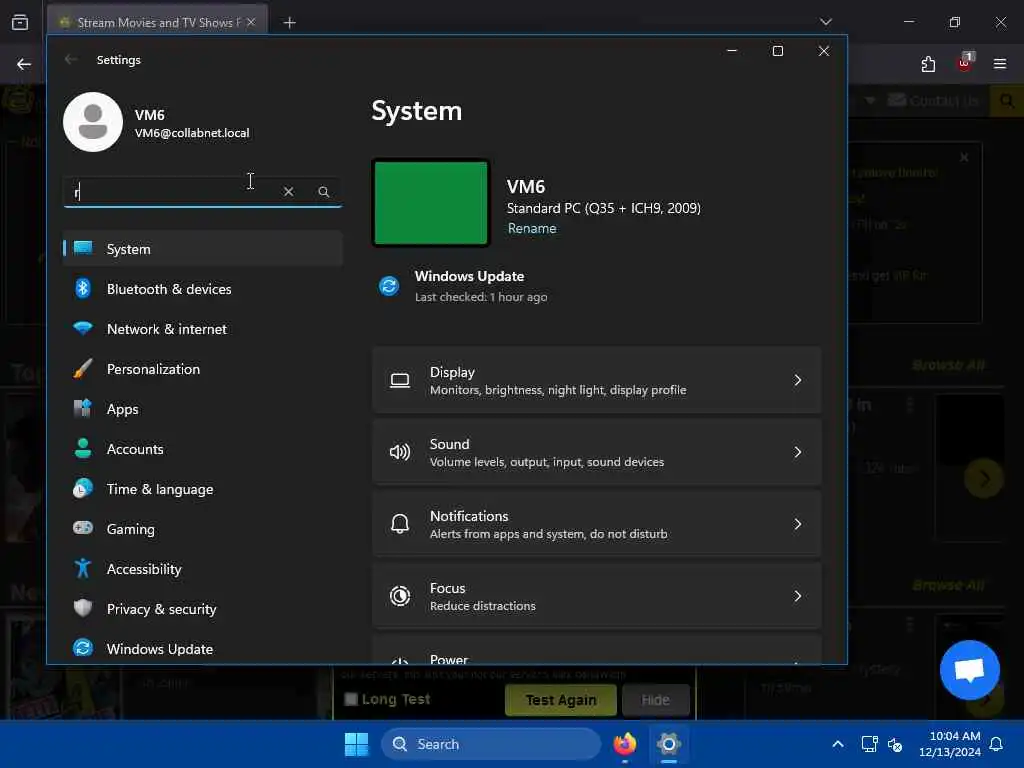The height and width of the screenshot is (768, 1024).
Task: Click the volume muted tray icon
Action: tap(895, 744)
